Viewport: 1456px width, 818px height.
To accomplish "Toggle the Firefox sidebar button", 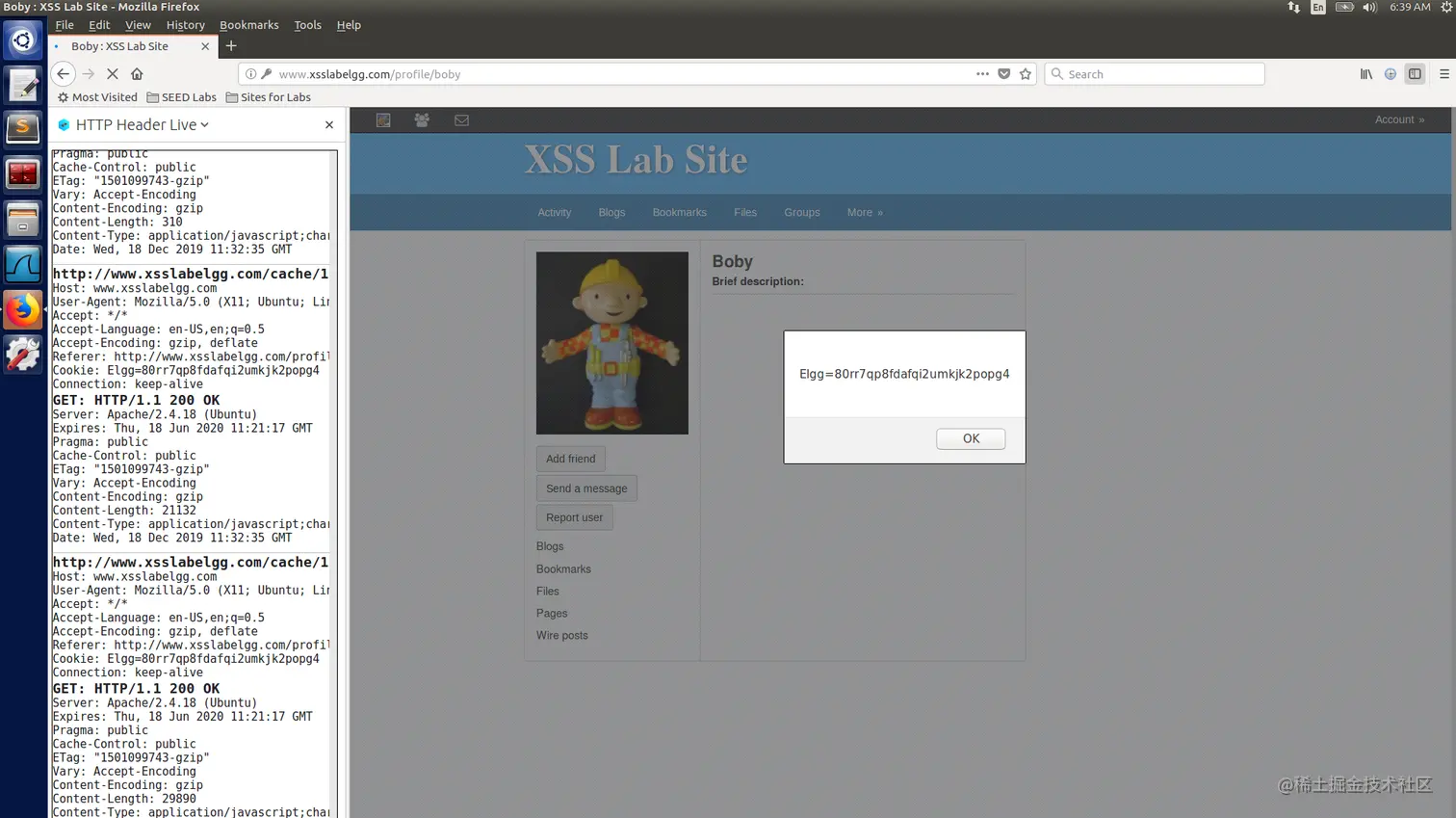I will pyautogui.click(x=1415, y=74).
